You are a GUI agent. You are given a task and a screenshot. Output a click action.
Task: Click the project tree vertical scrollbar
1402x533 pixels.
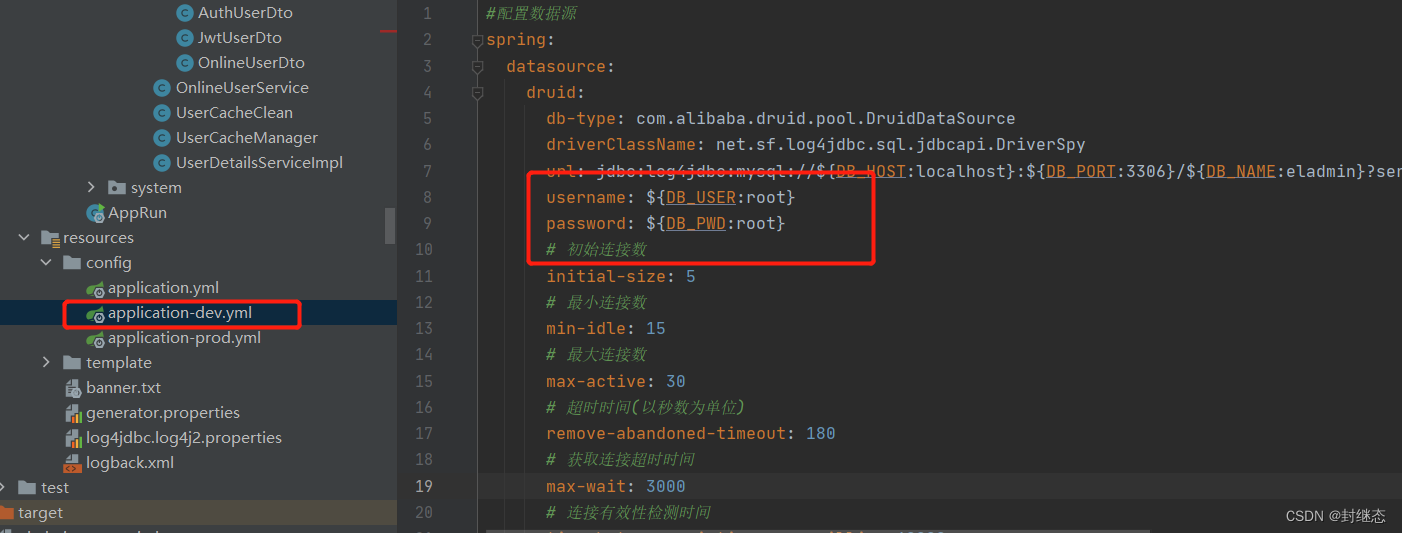tap(390, 226)
